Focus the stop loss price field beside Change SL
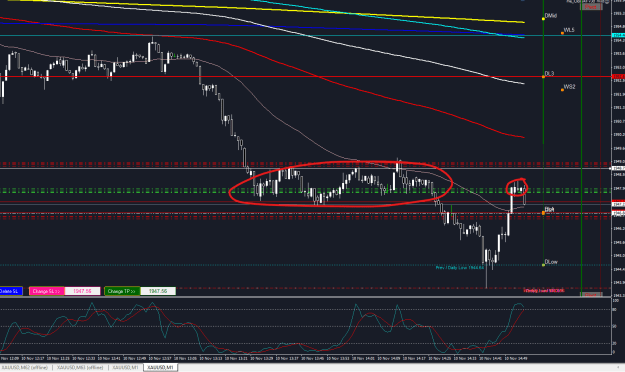Image resolution: width=625 pixels, height=372 pixels. pos(82,291)
